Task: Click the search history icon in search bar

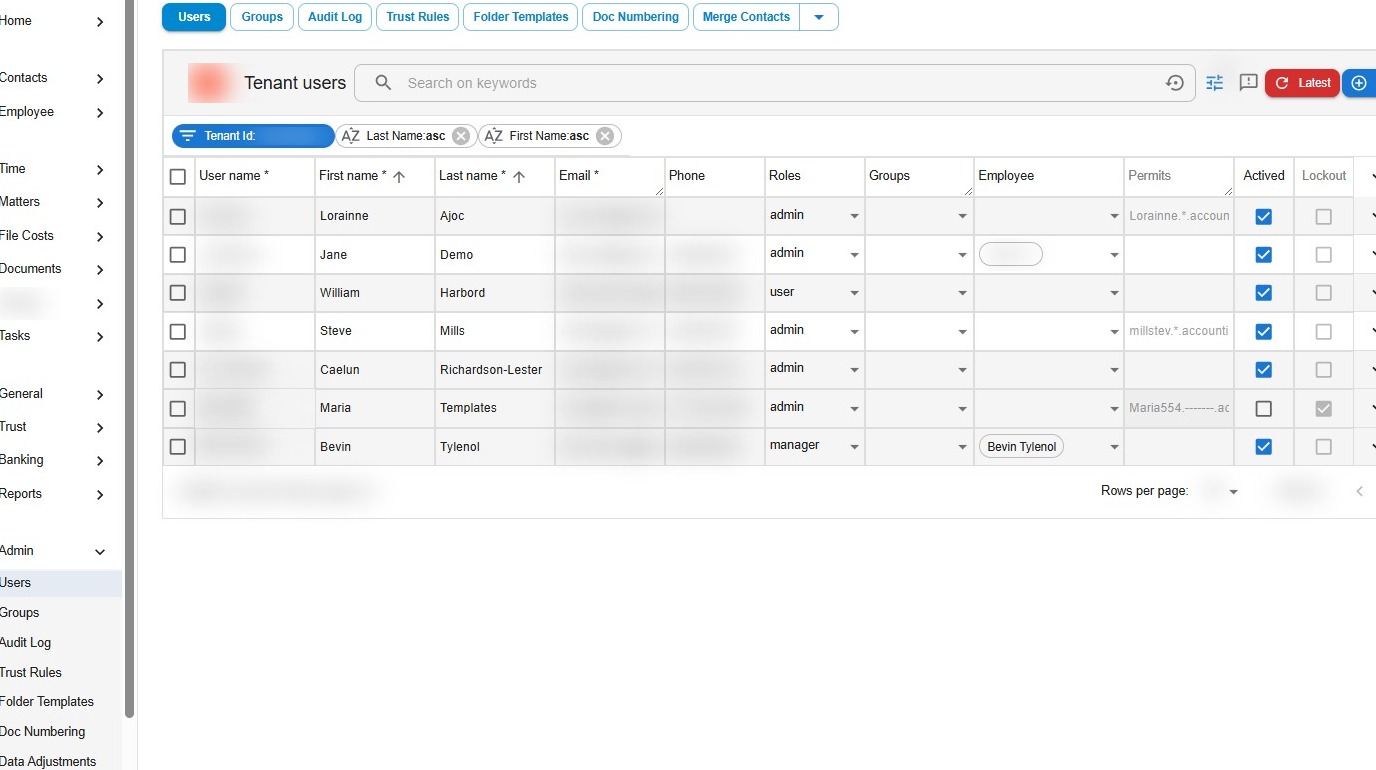Action: point(1175,83)
